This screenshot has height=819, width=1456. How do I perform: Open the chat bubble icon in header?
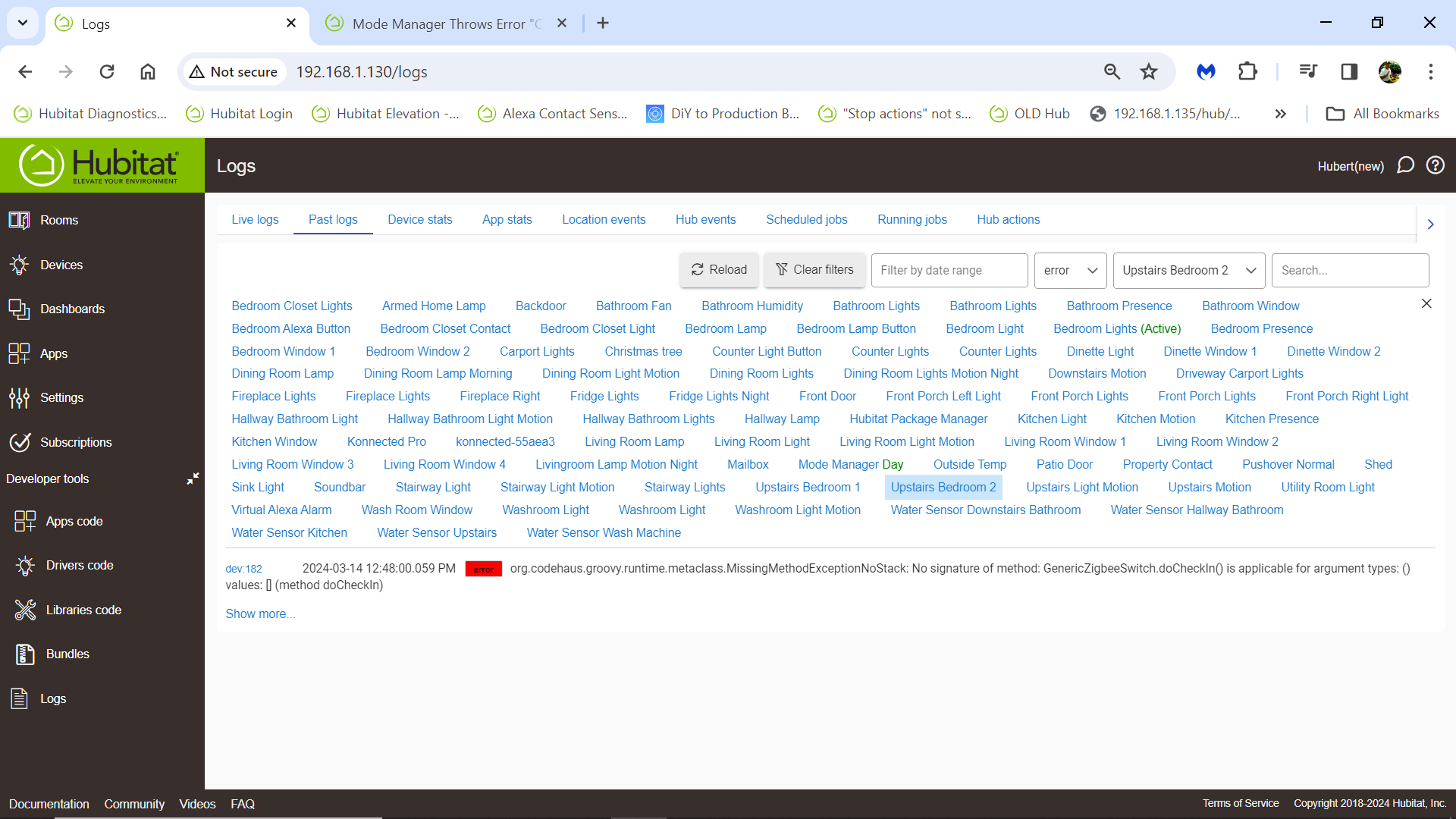(x=1405, y=165)
